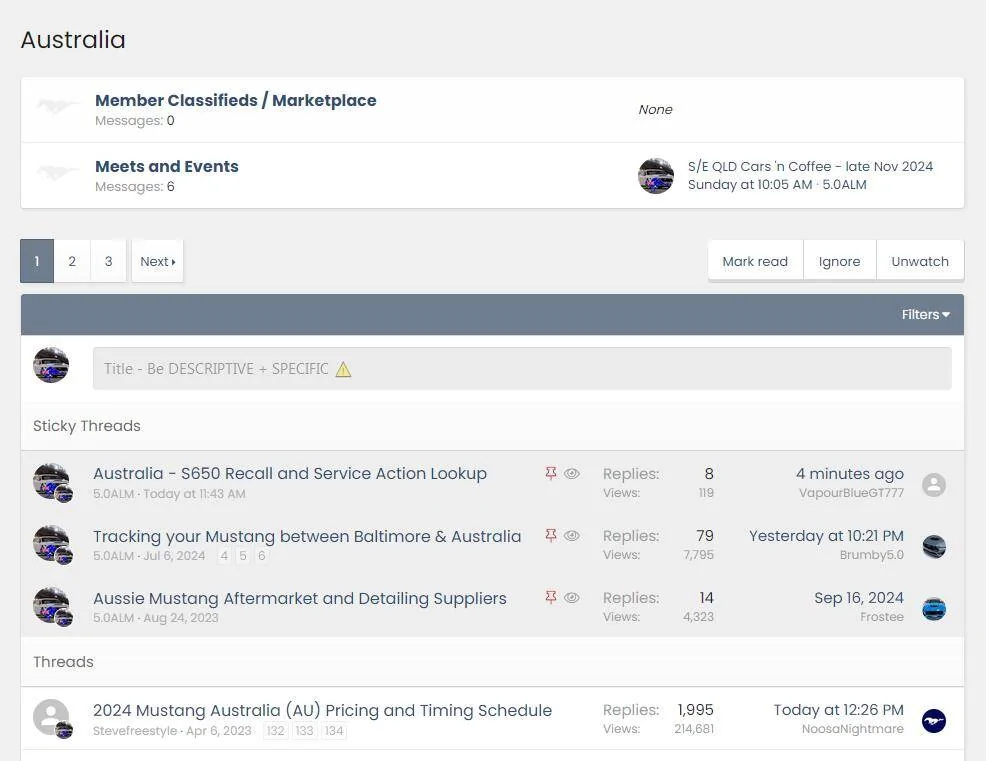Select 'Sticky Threads' section heading text
The image size is (986, 761).
[x=87, y=426]
